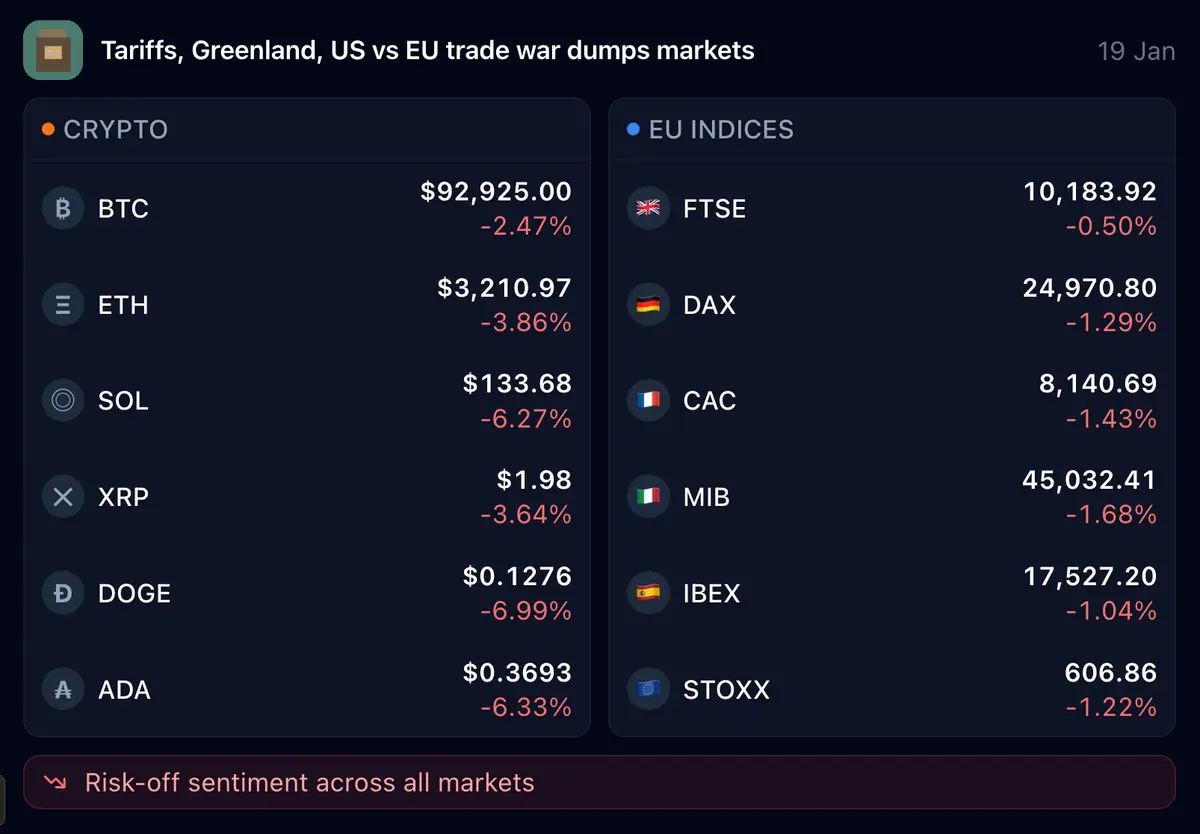The height and width of the screenshot is (834, 1200).
Task: Click the 19 Jan date label
Action: [1136, 51]
